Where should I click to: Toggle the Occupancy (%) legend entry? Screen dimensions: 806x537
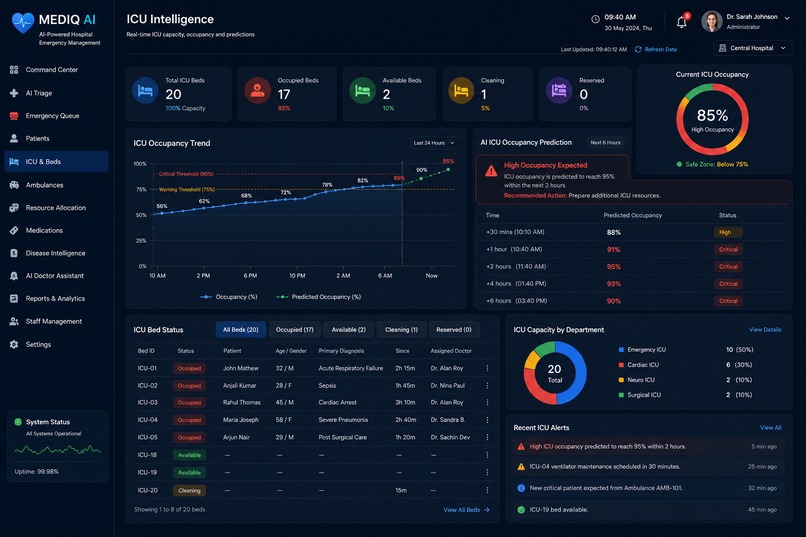(229, 297)
